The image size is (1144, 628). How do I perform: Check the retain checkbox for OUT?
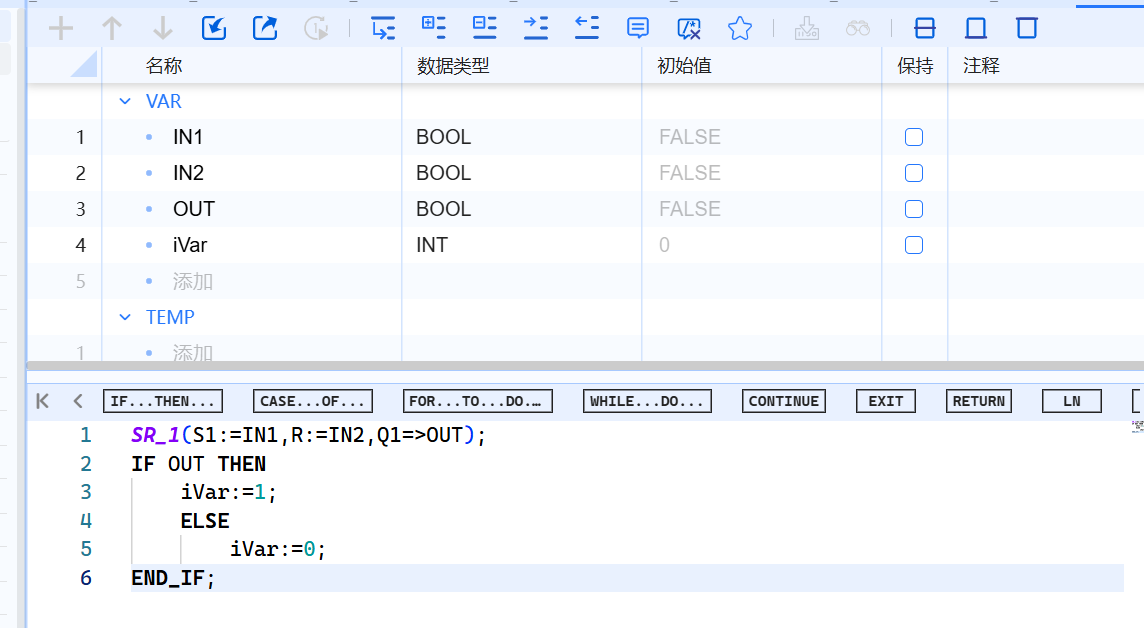(913, 208)
